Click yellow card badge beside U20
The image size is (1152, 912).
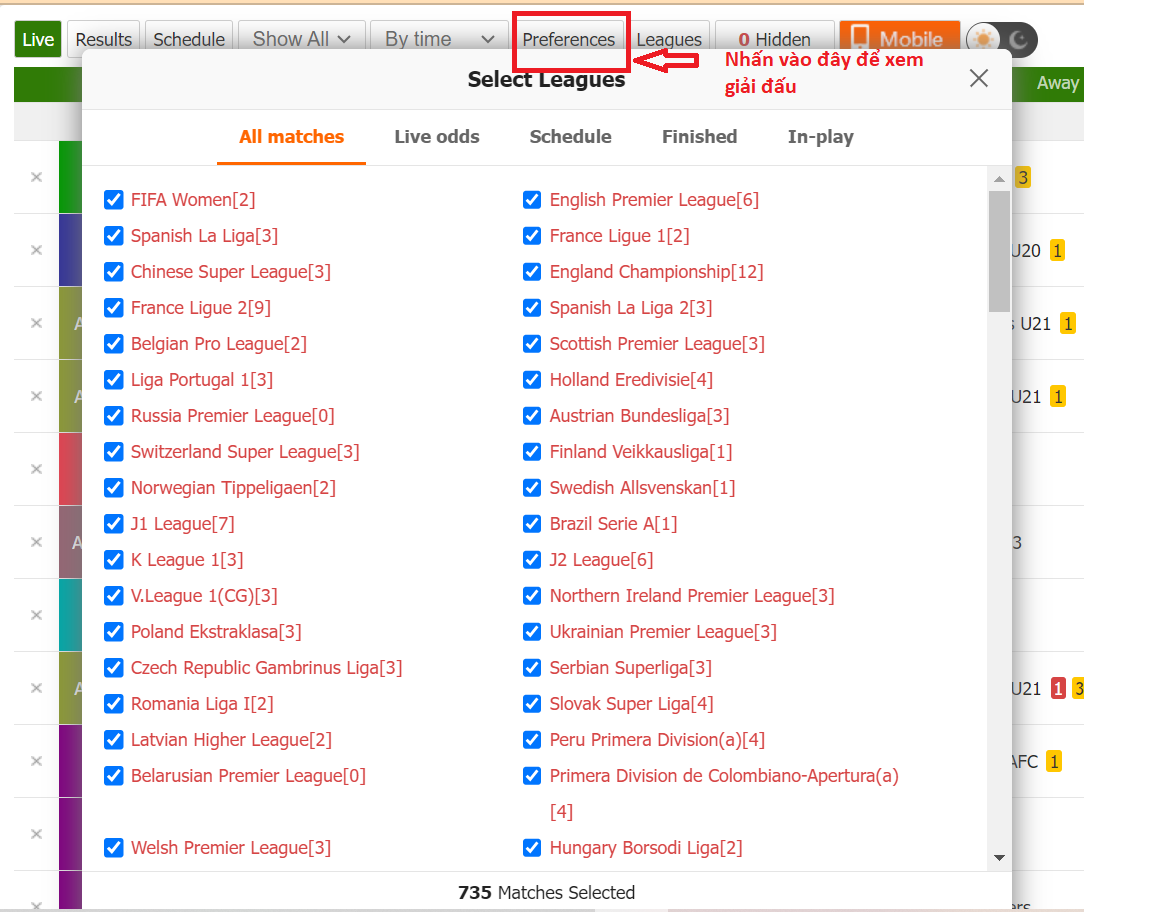point(1057,250)
